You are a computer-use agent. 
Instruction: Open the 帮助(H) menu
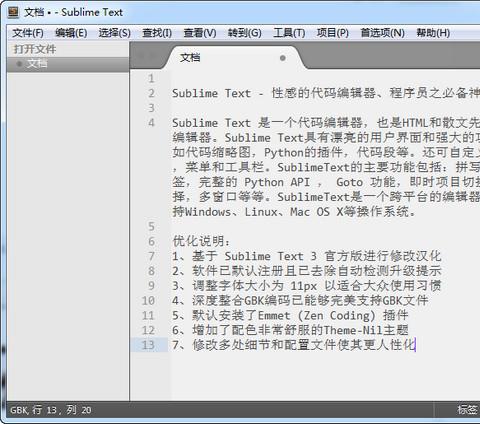(x=433, y=33)
